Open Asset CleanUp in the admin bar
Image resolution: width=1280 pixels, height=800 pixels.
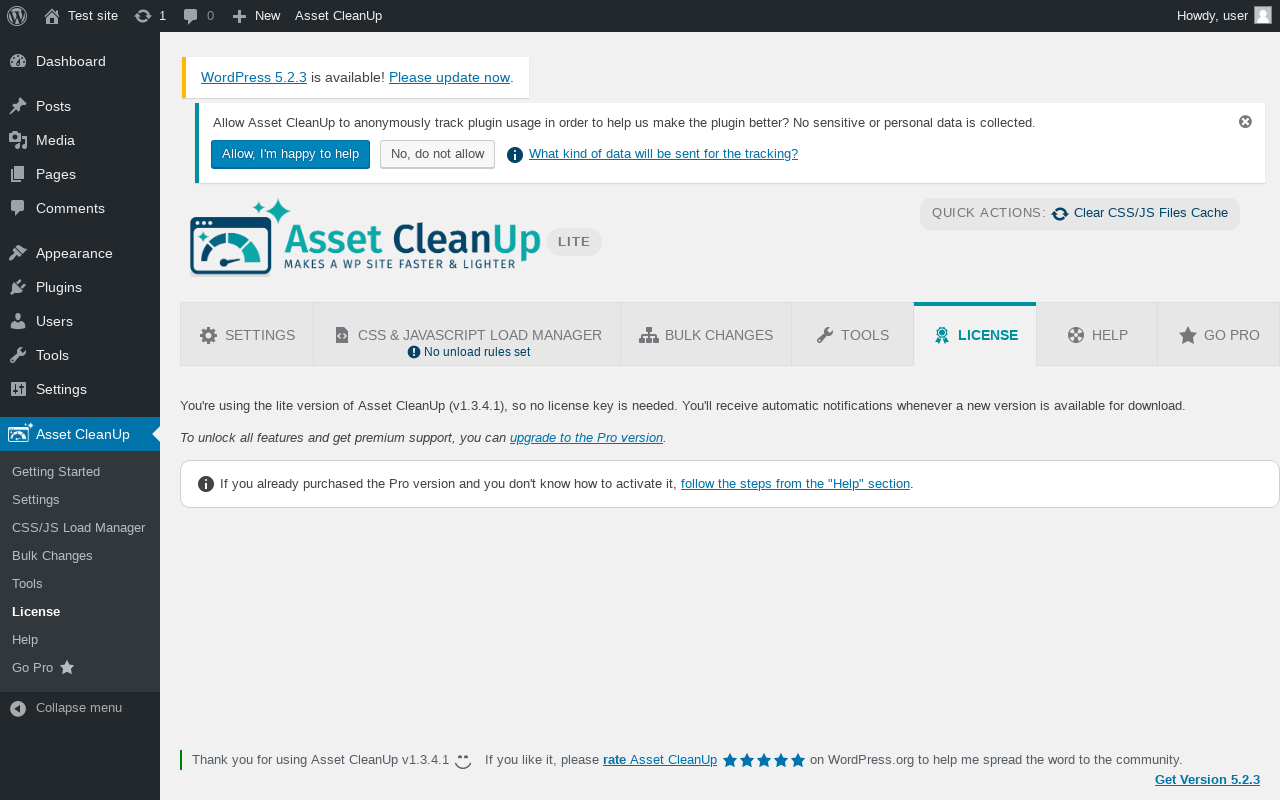click(x=338, y=16)
